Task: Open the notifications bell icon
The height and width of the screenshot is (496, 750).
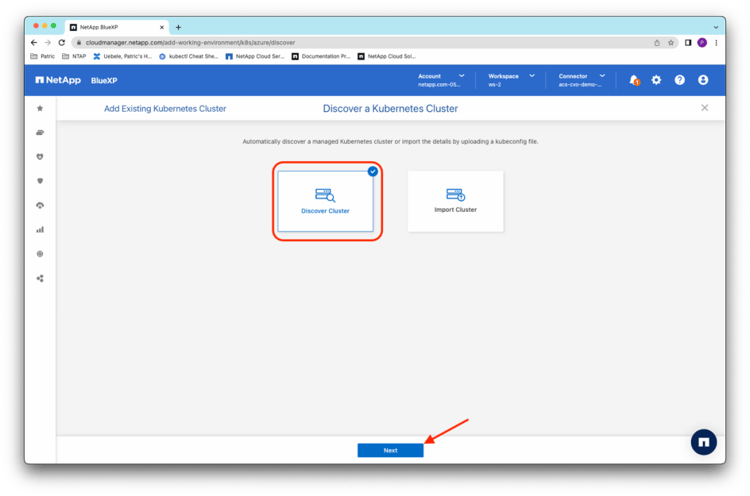Action: (634, 80)
